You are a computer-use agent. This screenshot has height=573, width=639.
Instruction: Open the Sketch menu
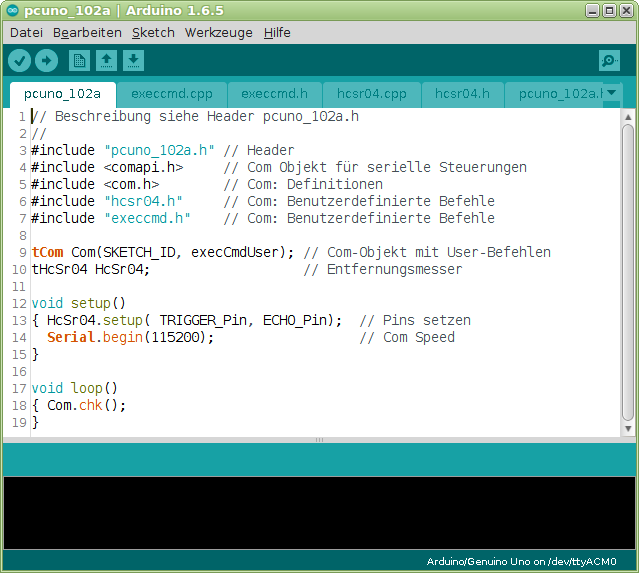point(153,33)
